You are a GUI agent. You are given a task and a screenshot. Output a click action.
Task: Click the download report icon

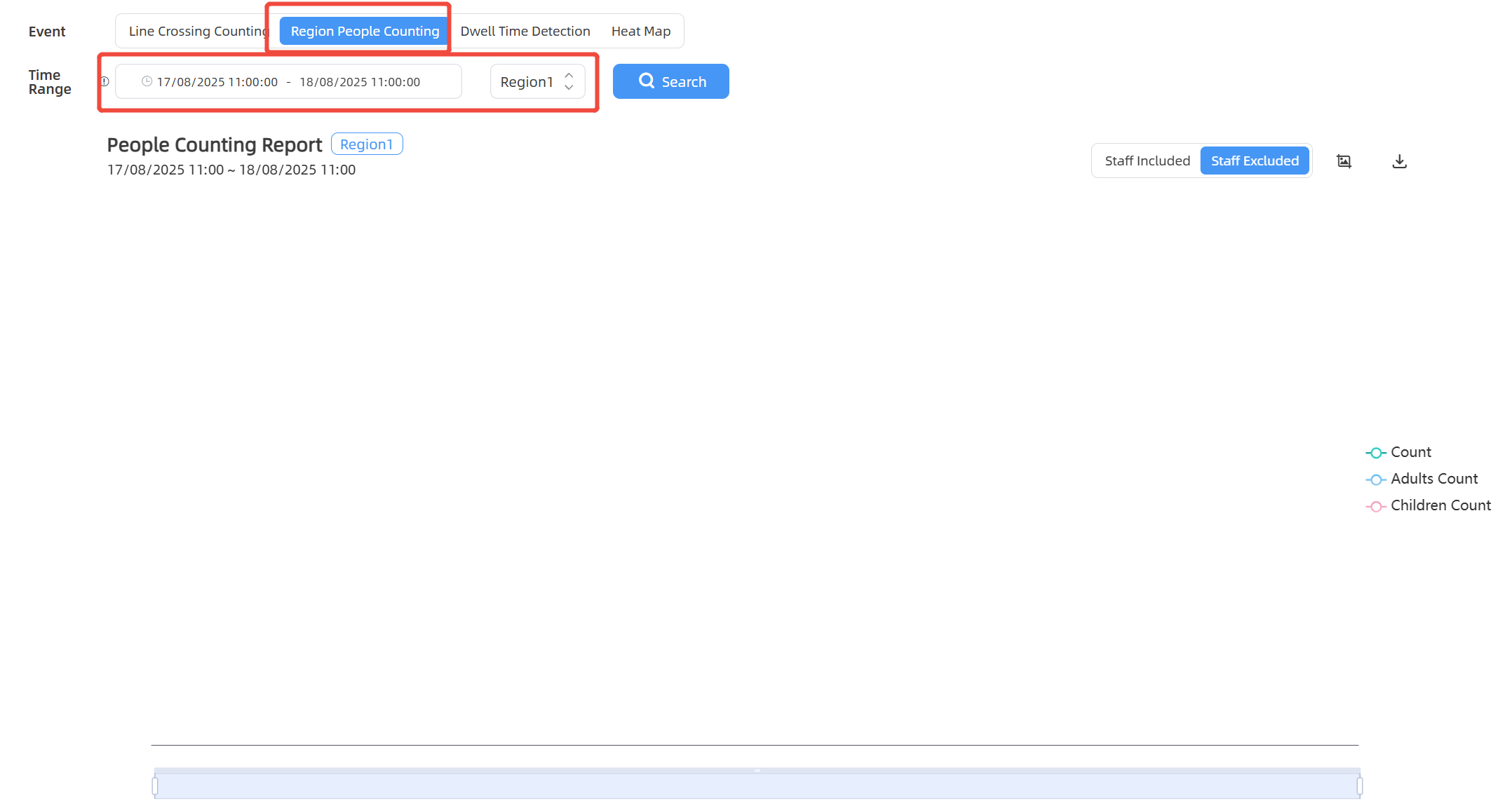1399,161
